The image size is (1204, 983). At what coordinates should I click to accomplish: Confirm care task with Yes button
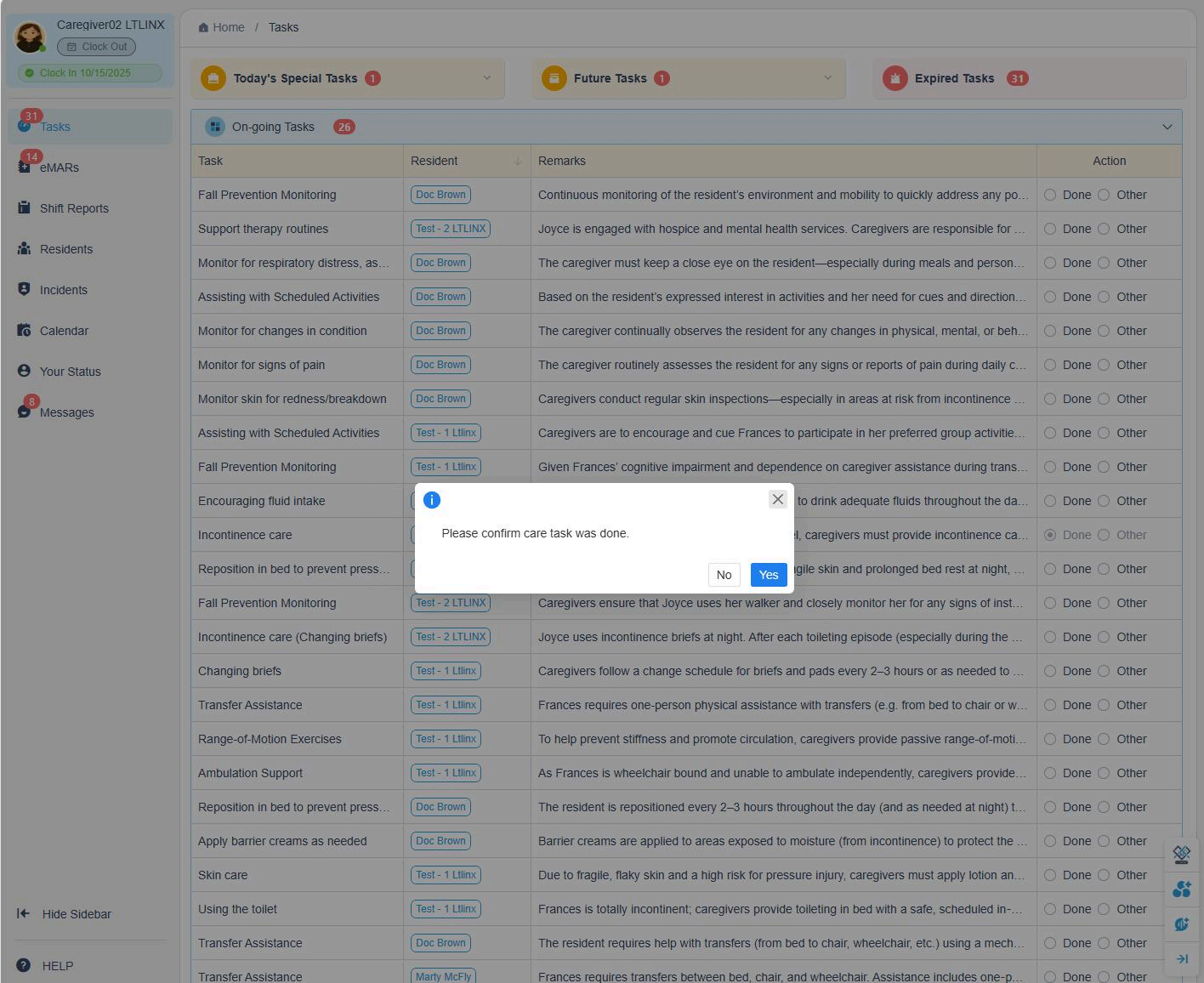tap(768, 575)
